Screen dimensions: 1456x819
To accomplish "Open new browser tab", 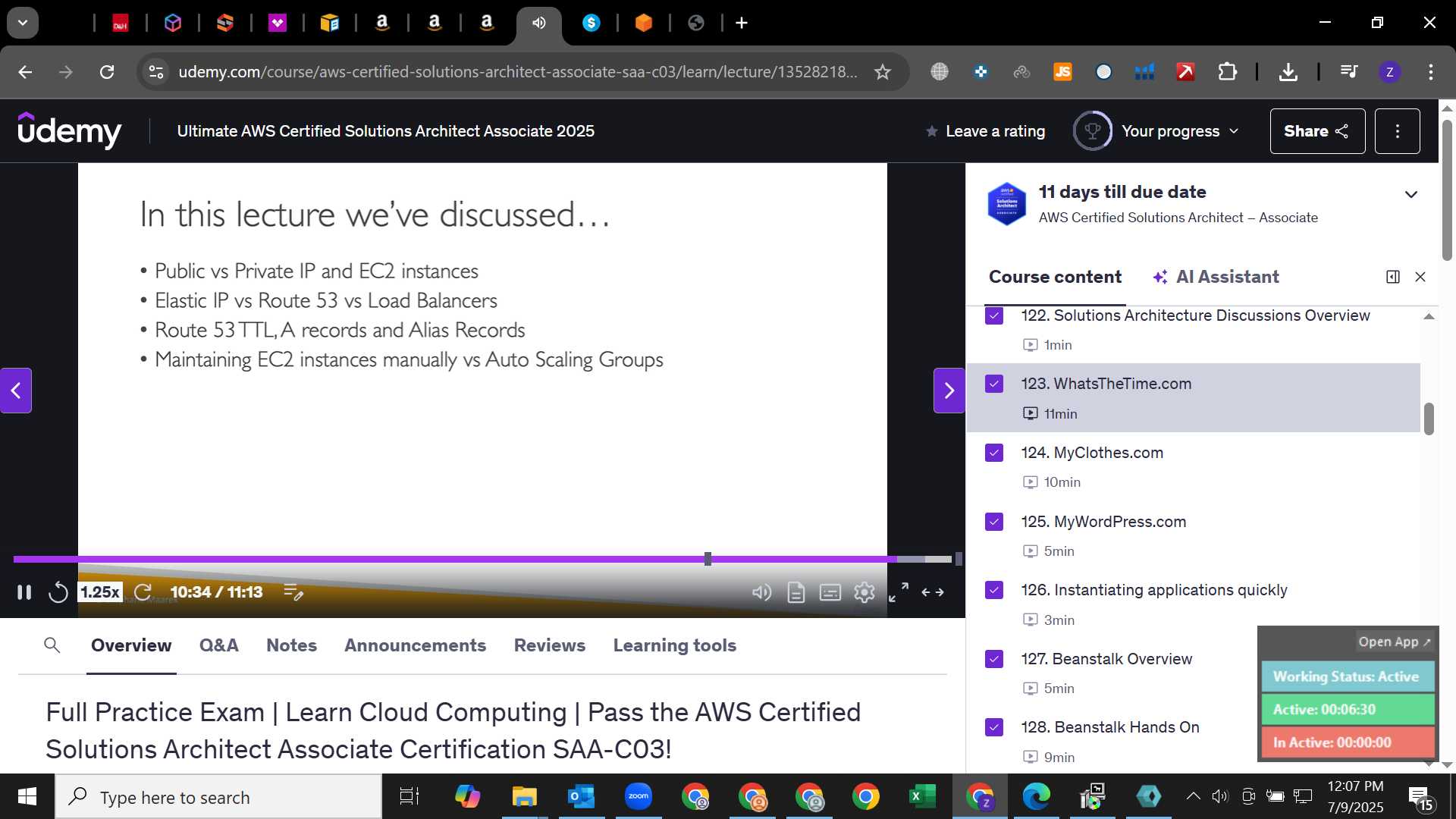I will coord(742,23).
